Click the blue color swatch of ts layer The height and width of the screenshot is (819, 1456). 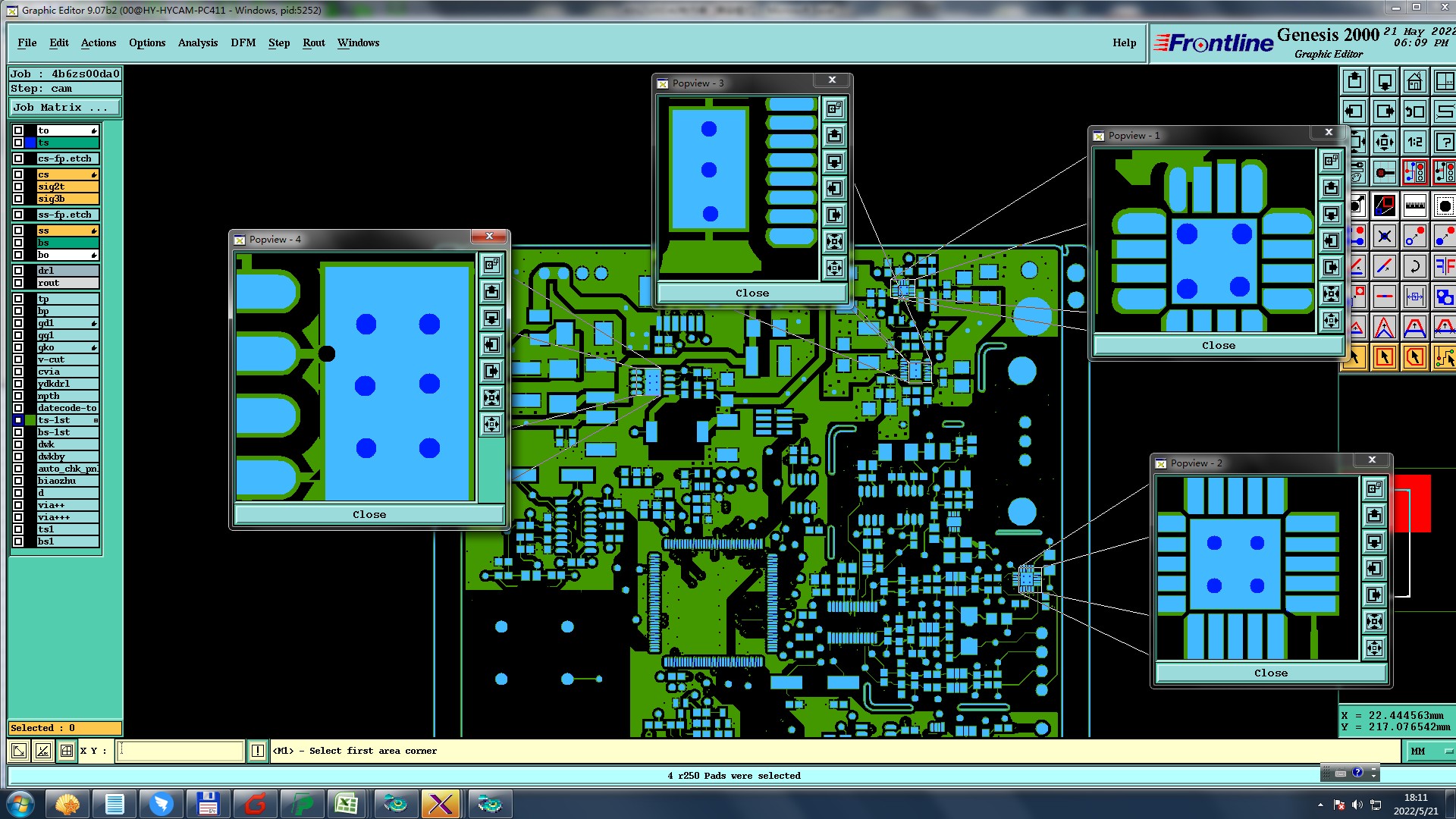tap(30, 143)
